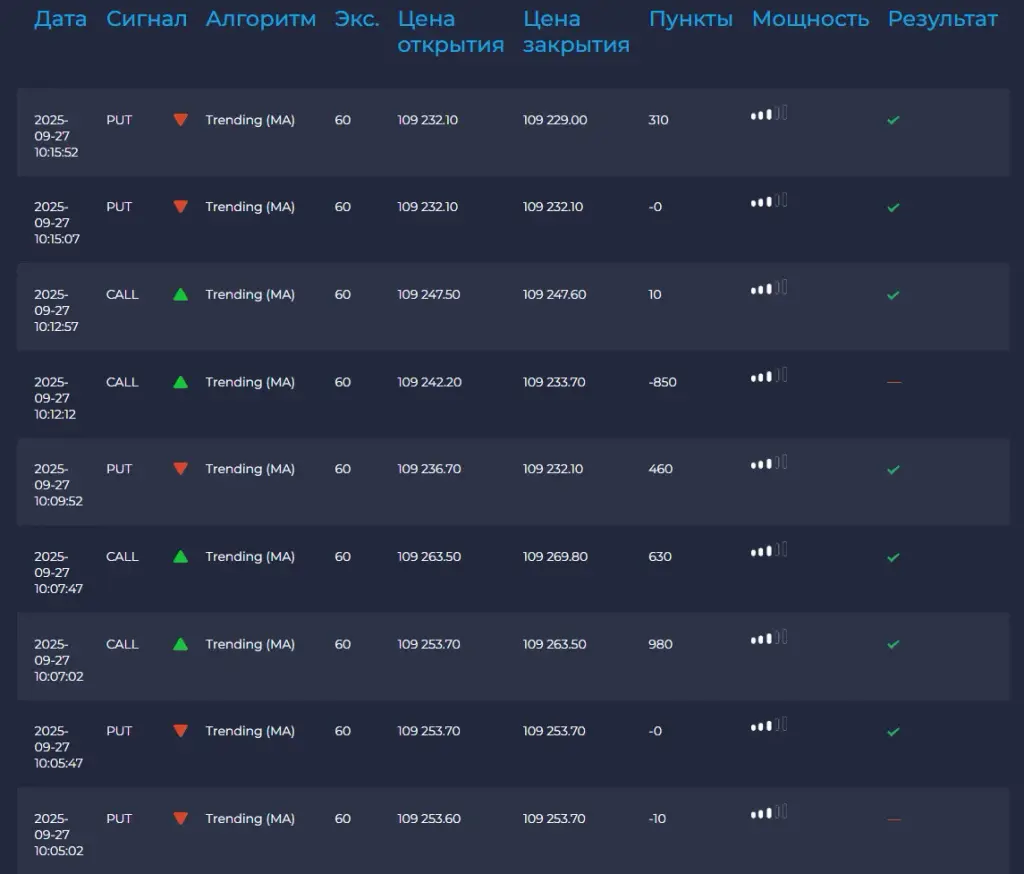This screenshot has height=874, width=1024.
Task: Click the strength indicator in the 10:05:02 row
Action: [x=769, y=813]
